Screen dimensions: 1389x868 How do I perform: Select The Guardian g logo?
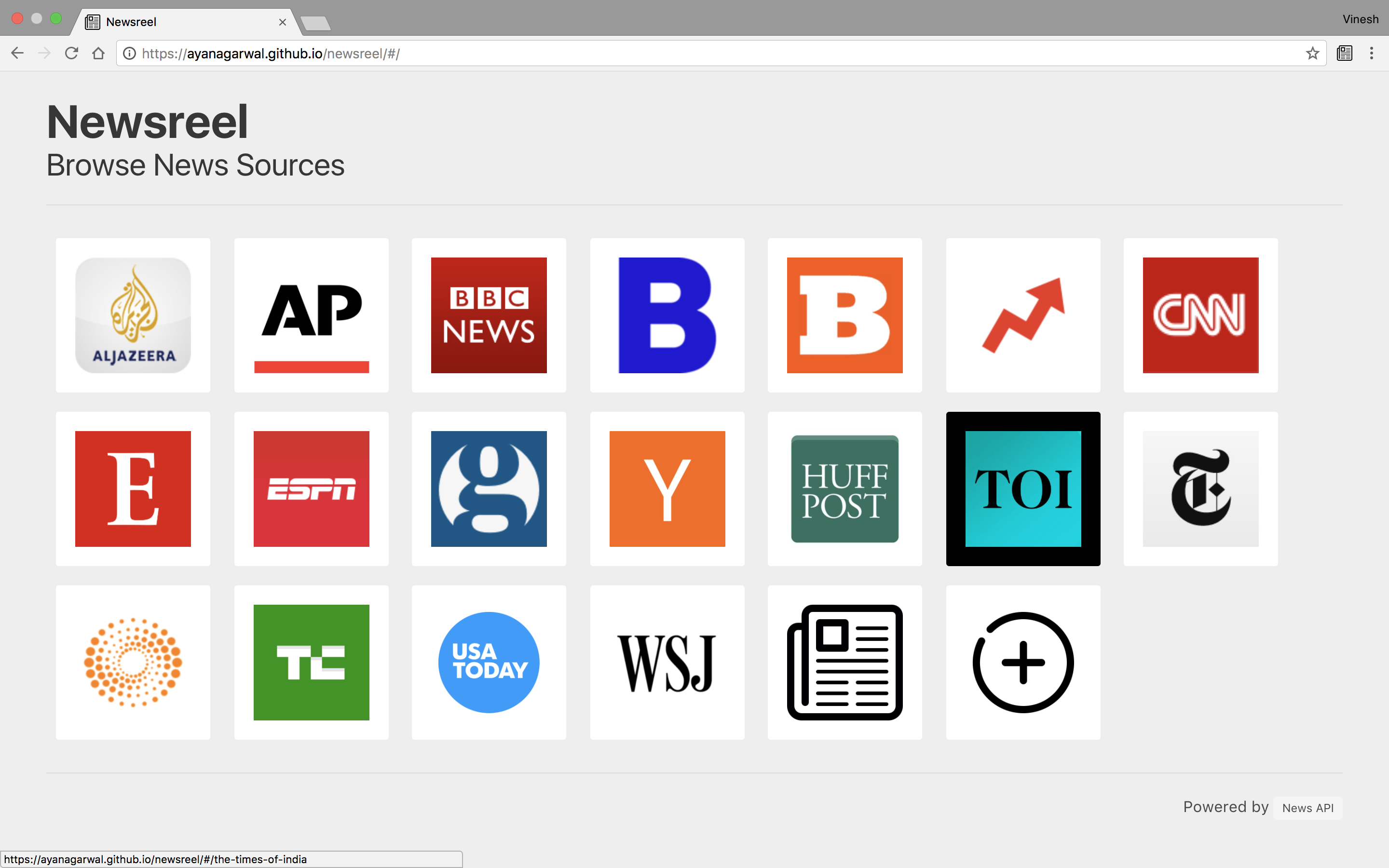pos(489,488)
